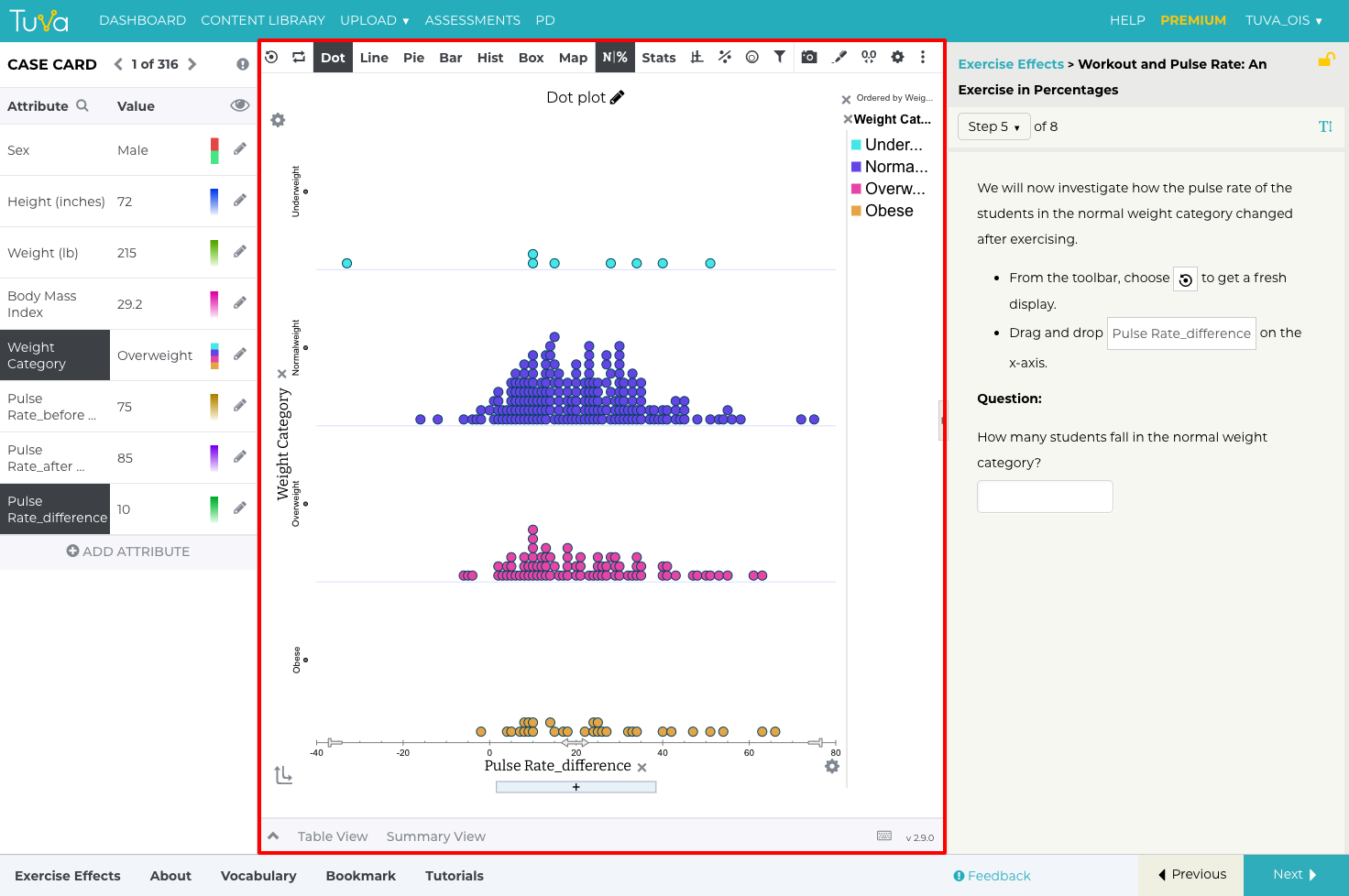Open the Summary View
The image size is (1349, 896).
436,836
